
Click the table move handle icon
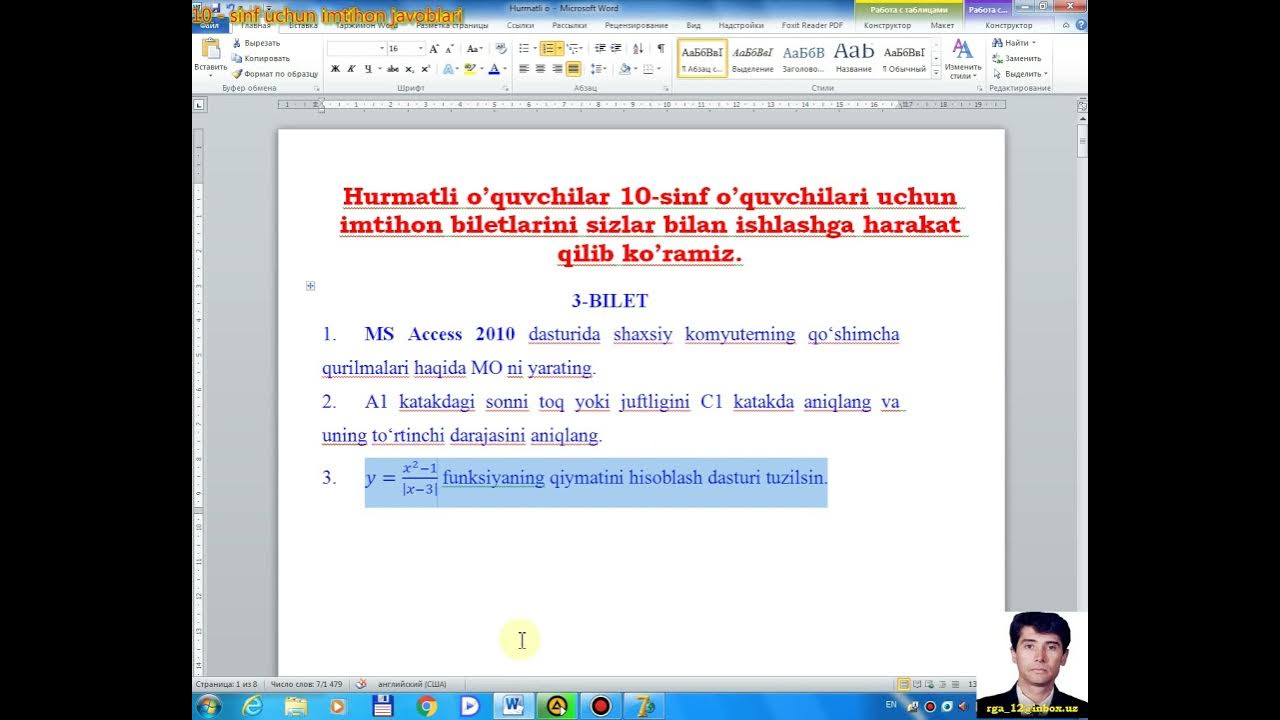click(x=310, y=286)
